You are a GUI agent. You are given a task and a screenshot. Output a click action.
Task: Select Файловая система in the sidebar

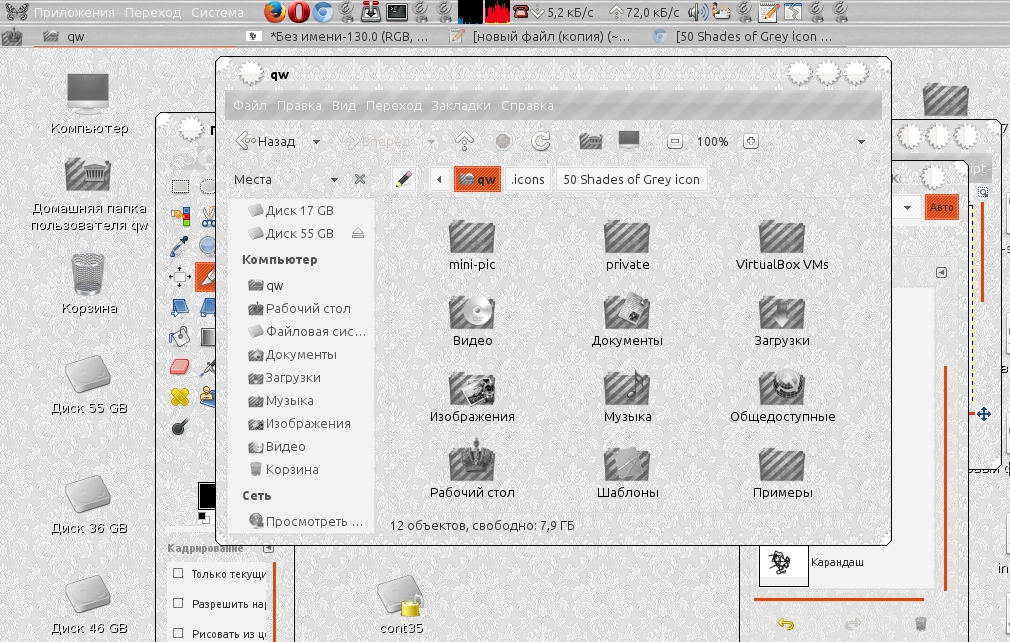[x=307, y=332]
